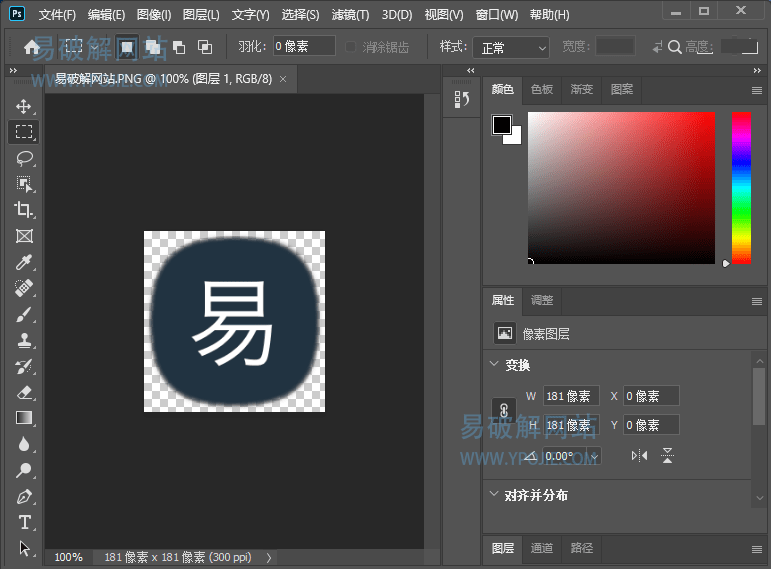771x569 pixels.
Task: Flip the layer horizontally
Action: click(x=639, y=456)
